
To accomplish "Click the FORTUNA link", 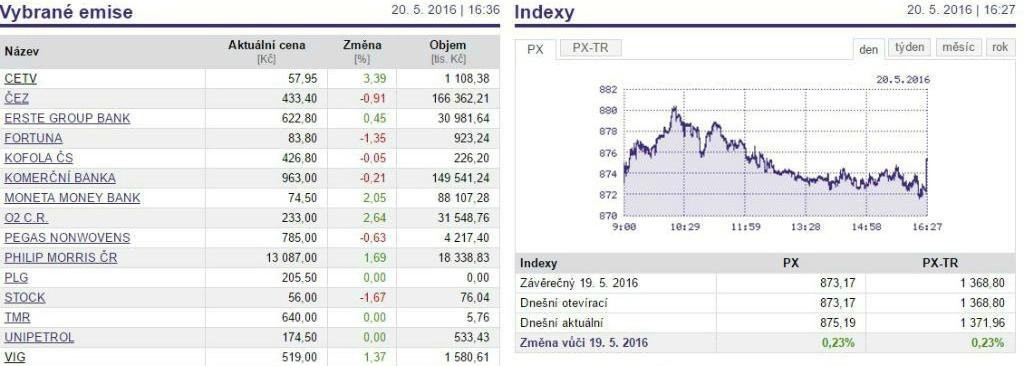I will tap(33, 138).
